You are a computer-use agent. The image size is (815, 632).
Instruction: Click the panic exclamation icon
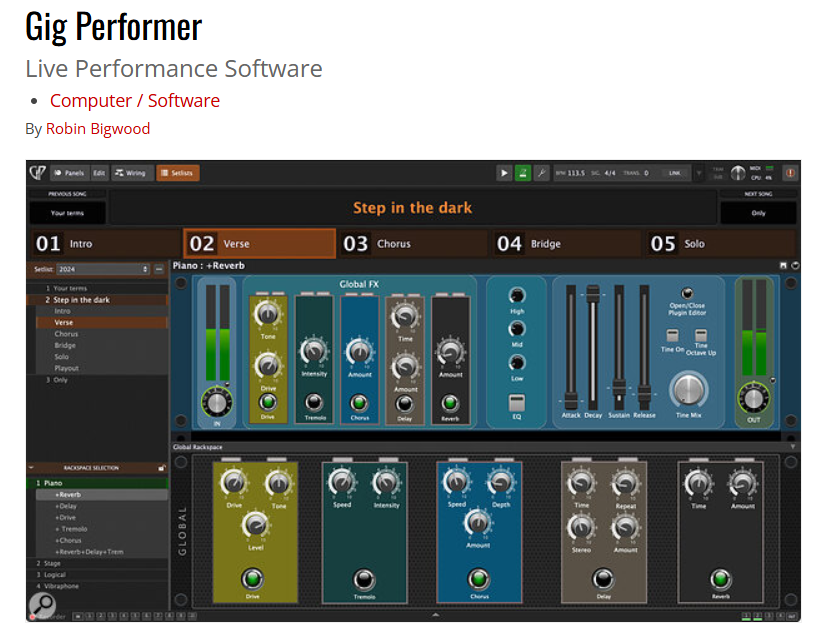(x=788, y=172)
